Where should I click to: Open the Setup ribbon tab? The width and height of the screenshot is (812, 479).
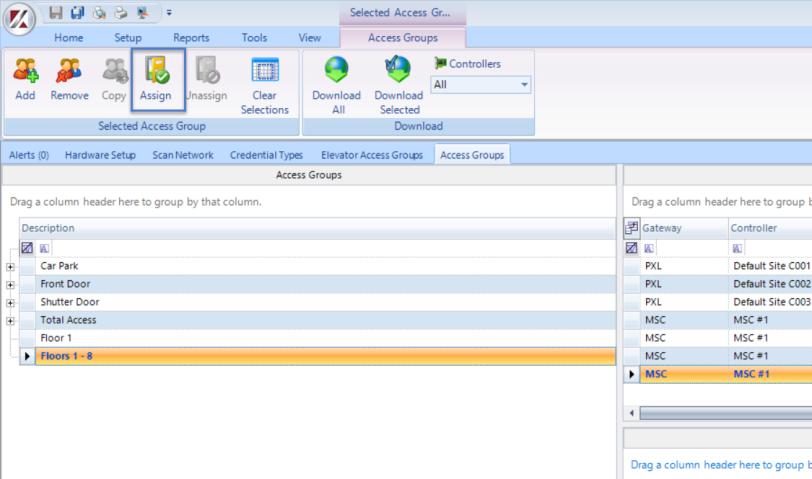pyautogui.click(x=128, y=38)
